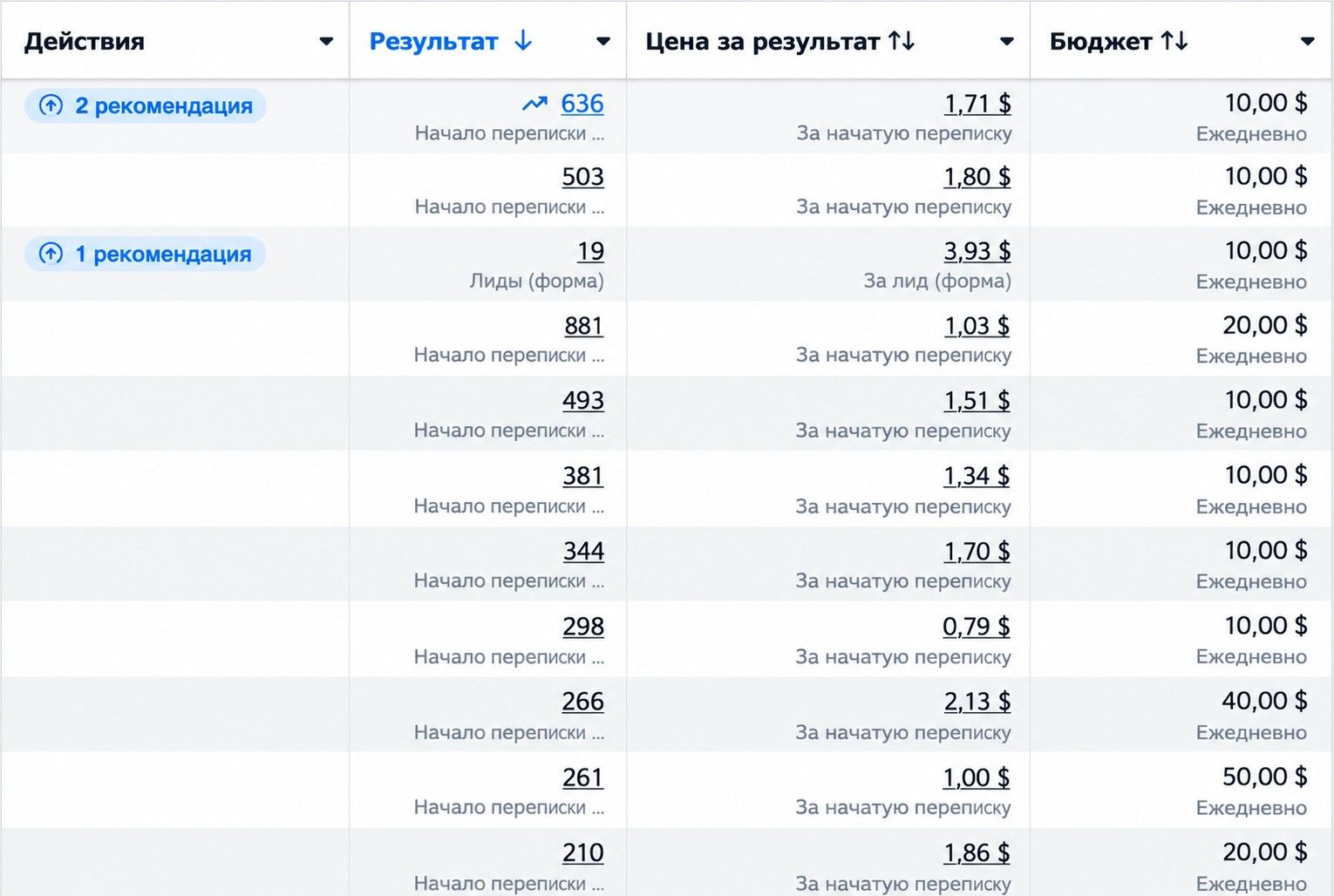The image size is (1334, 896).
Task: Click the Лиды (форма) result label
Action: coord(536,281)
